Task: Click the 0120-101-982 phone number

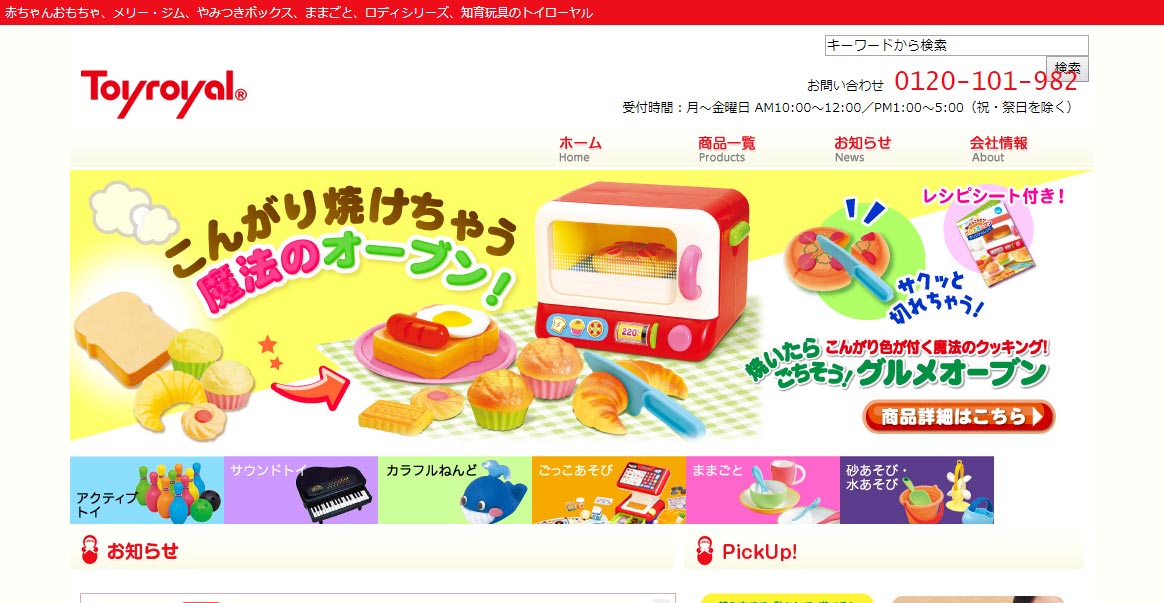Action: point(986,80)
